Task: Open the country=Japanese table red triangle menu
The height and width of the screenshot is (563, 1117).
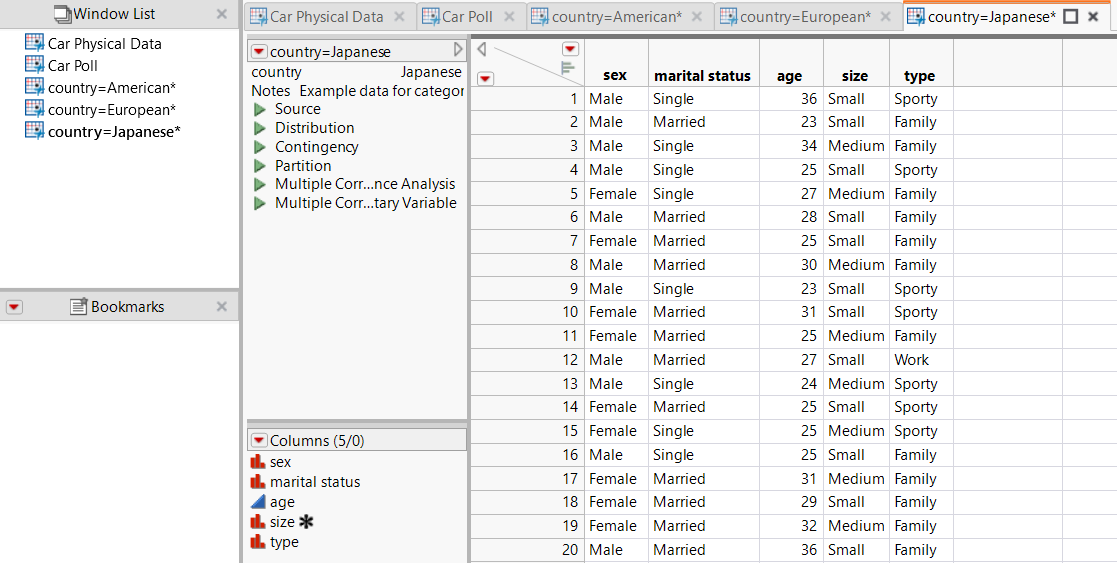Action: click(259, 51)
